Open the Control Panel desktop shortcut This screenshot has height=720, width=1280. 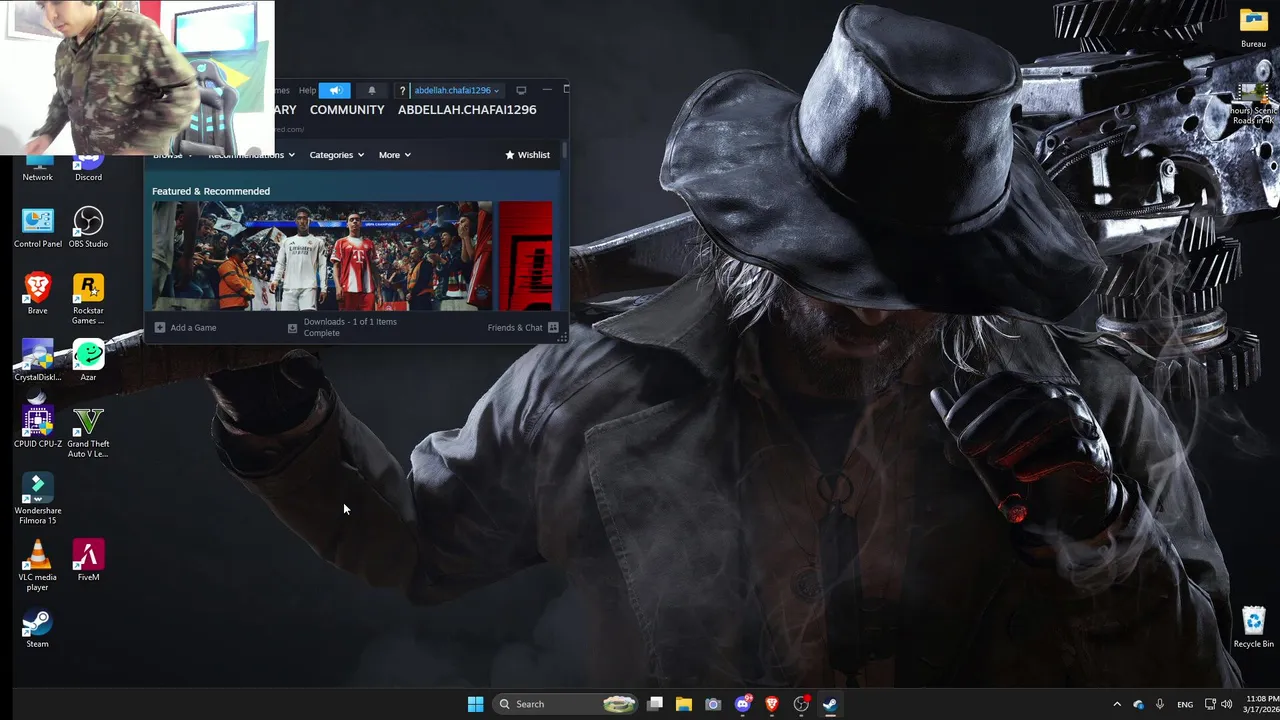point(38,227)
